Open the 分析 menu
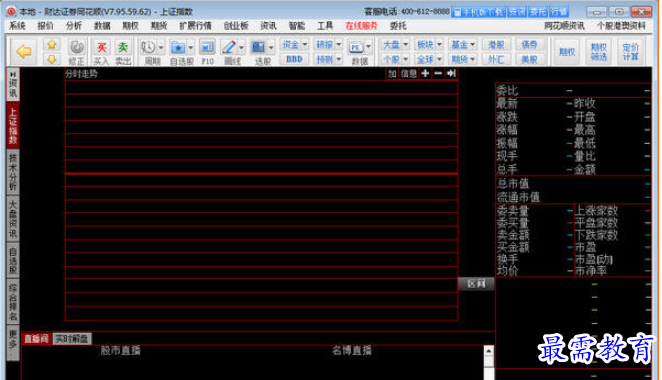The height and width of the screenshot is (380, 662). click(x=73, y=26)
